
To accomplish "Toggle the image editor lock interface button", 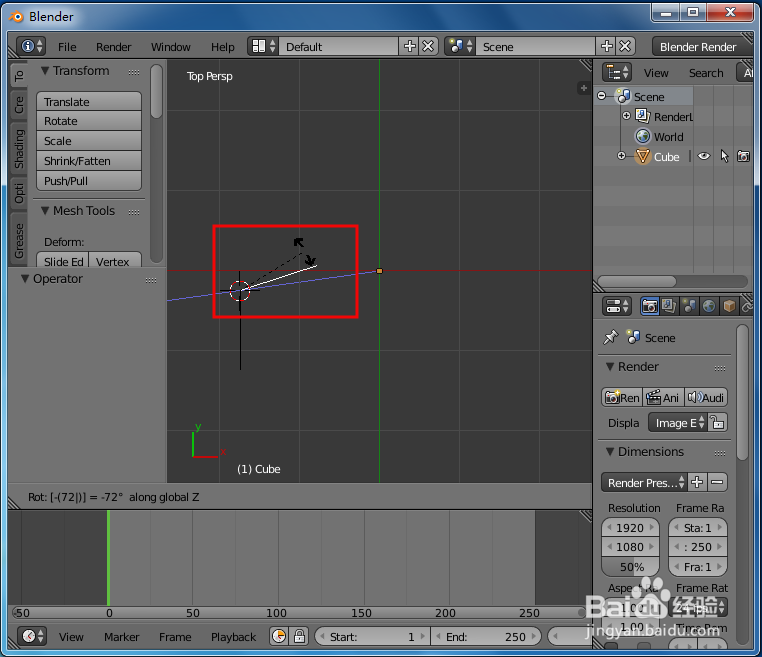I will click(x=717, y=422).
